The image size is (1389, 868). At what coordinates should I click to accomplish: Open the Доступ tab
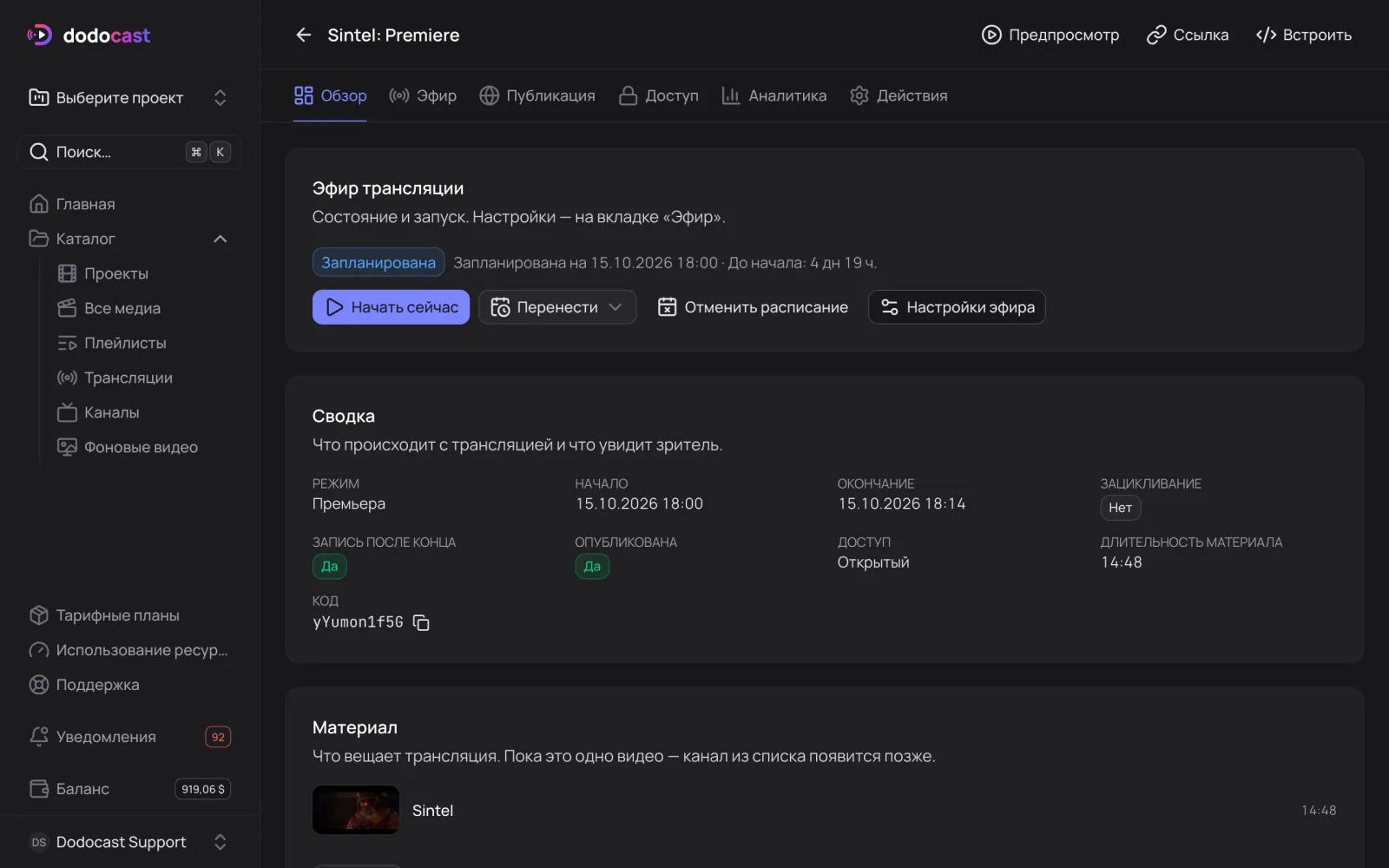pos(659,95)
